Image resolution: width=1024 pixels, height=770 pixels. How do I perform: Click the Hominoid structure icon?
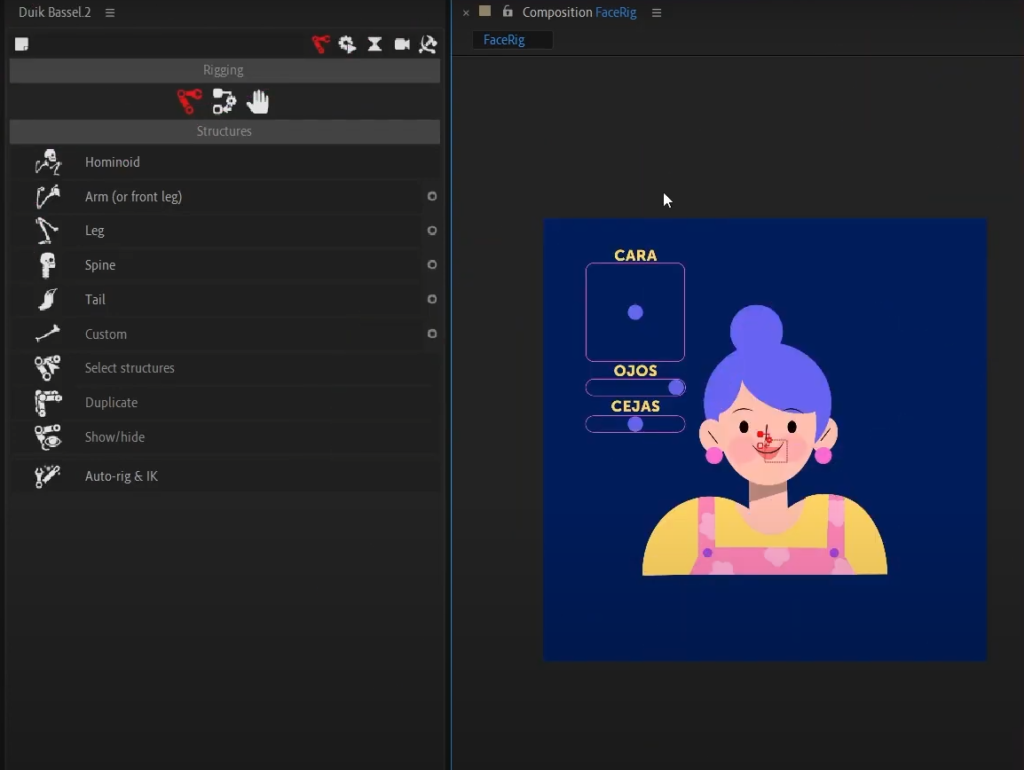47,161
